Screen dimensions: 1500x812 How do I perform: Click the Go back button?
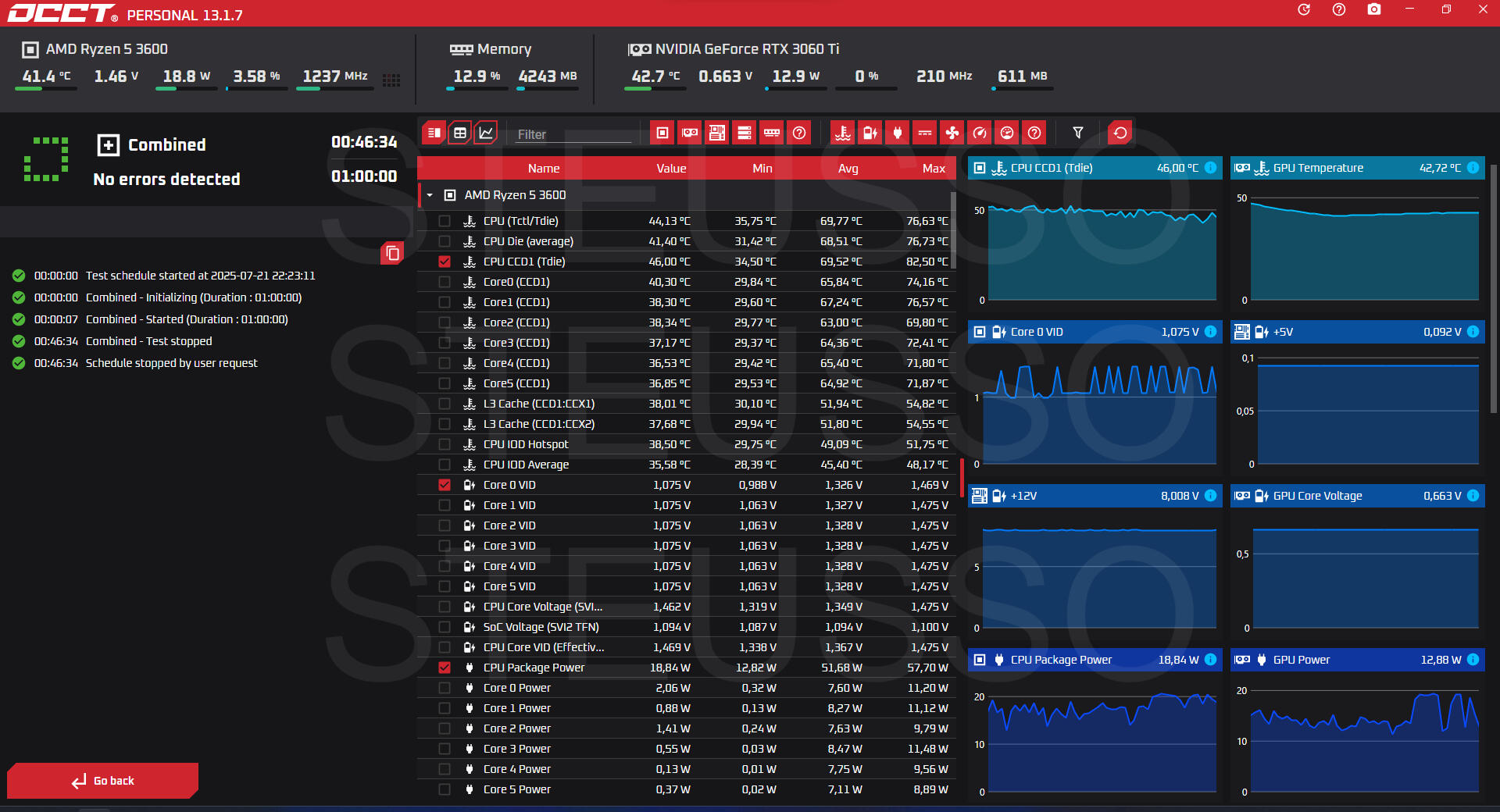[x=103, y=781]
